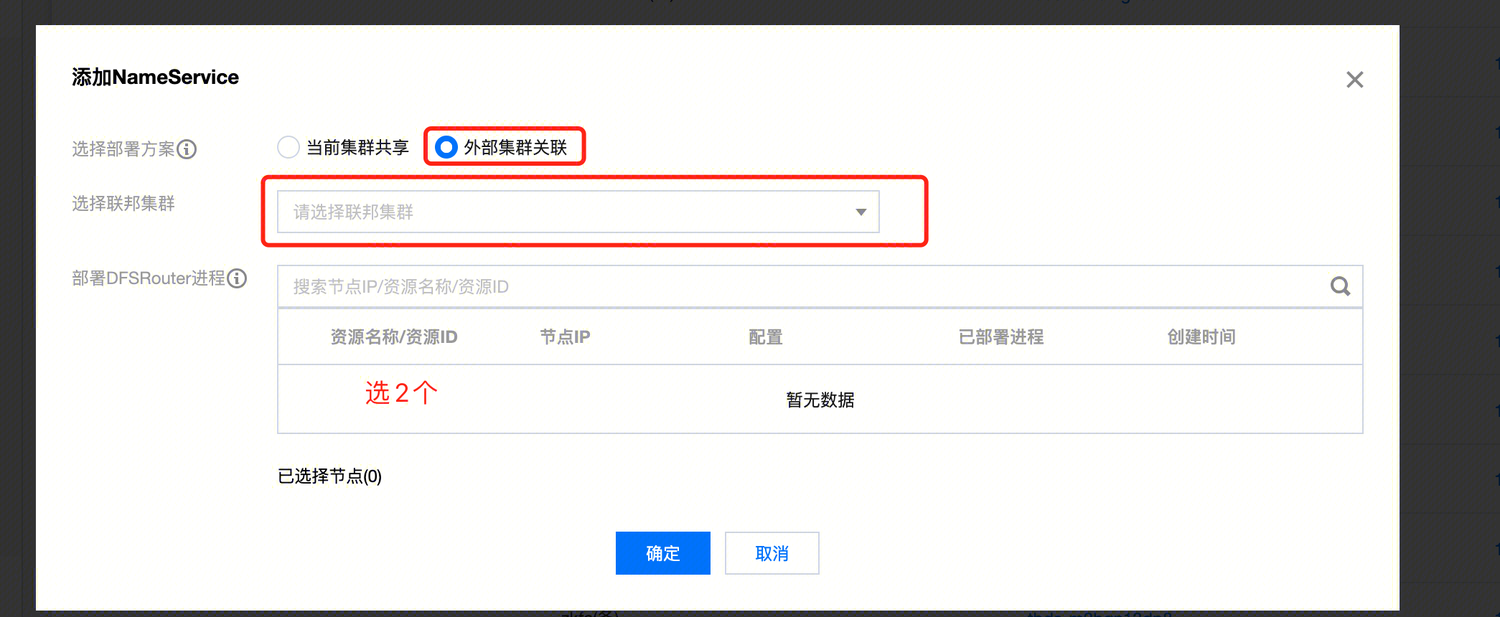
Task: Click the 暂无数据 empty table message
Action: 820,400
